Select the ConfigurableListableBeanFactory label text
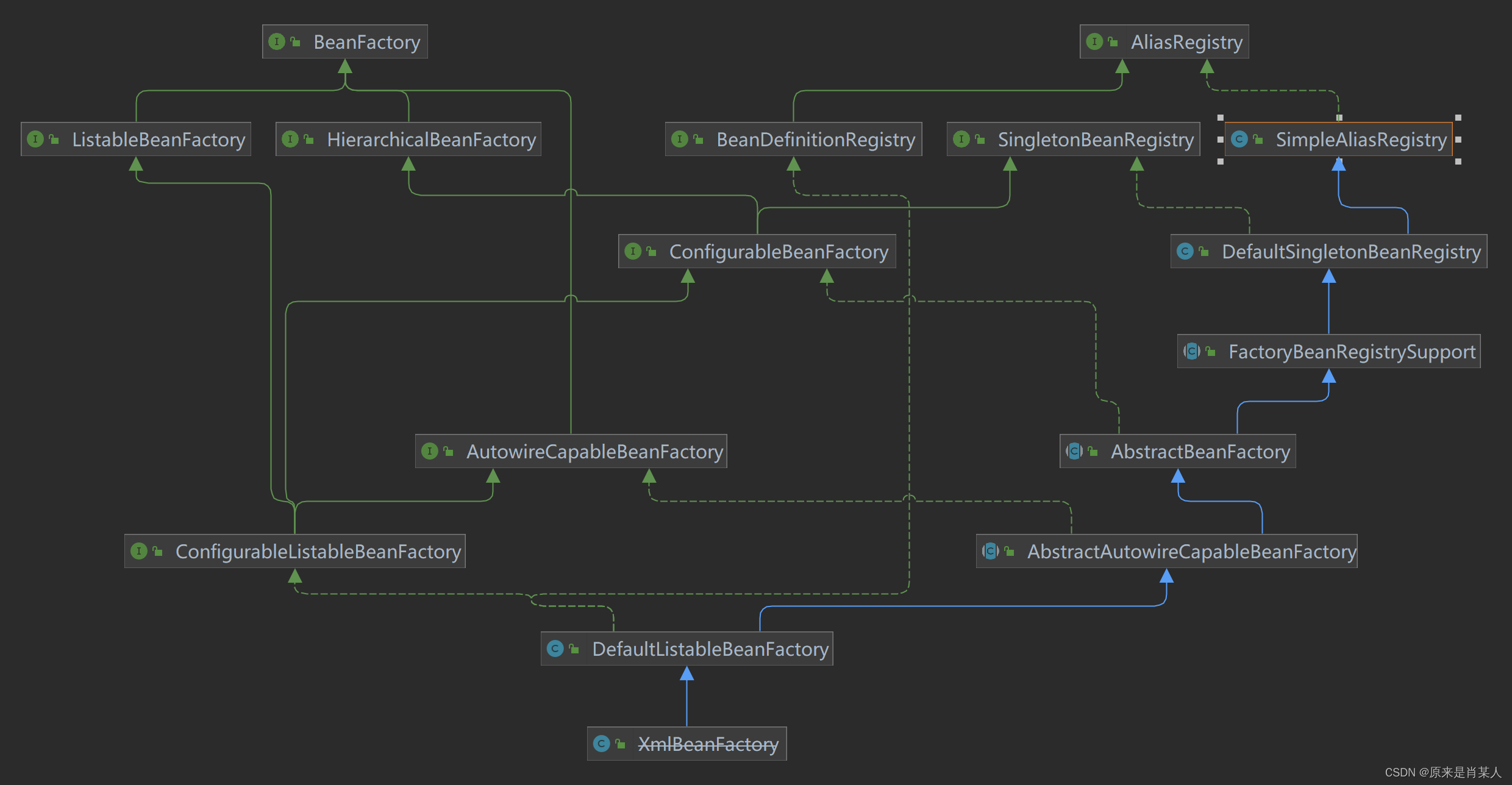The image size is (1512, 785). 318,552
